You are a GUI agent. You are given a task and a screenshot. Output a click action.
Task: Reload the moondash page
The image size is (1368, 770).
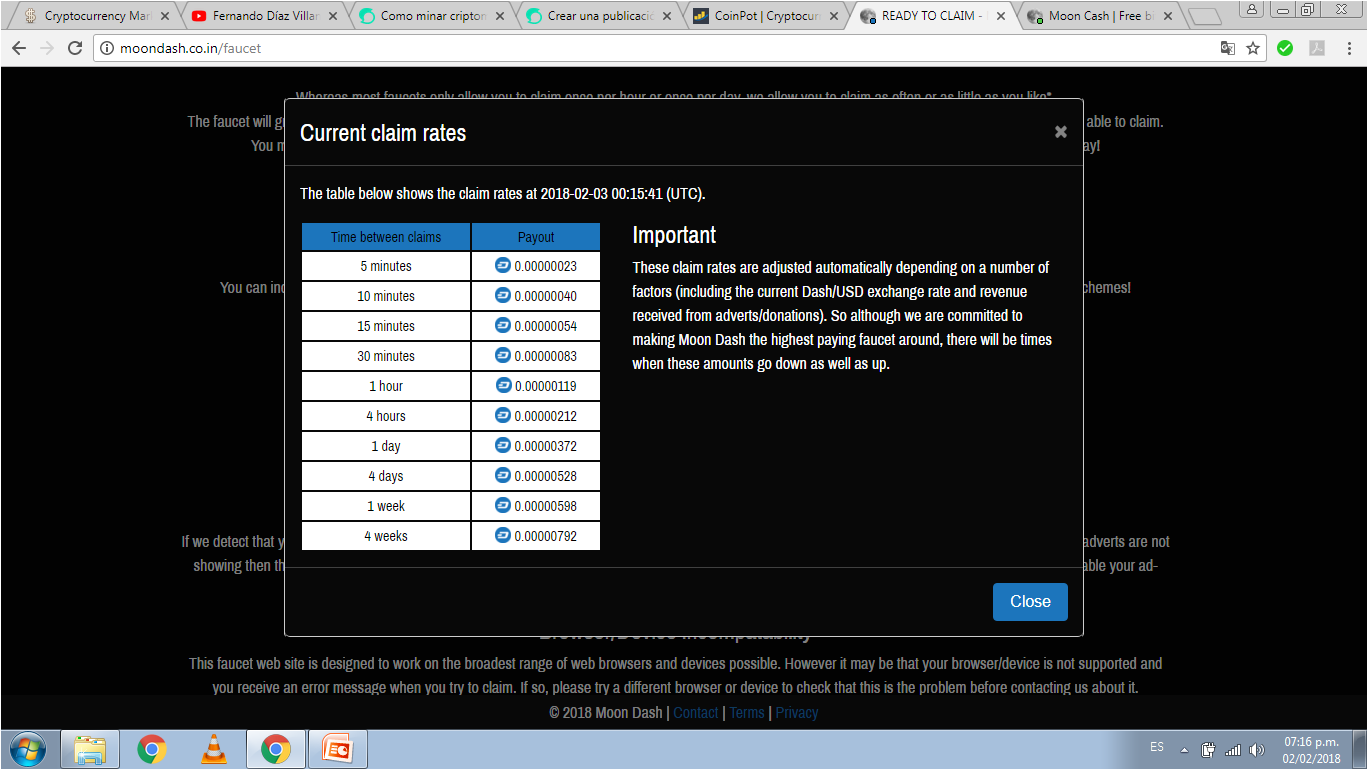pyautogui.click(x=75, y=48)
